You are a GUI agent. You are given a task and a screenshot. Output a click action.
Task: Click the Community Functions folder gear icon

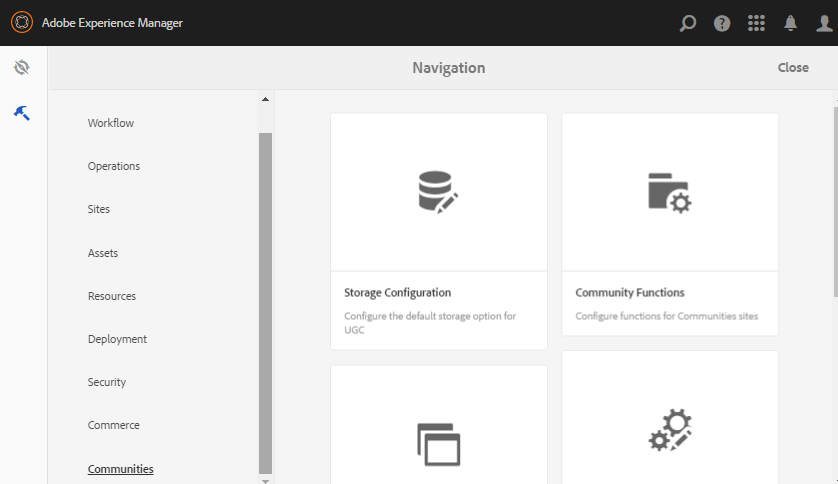point(669,193)
